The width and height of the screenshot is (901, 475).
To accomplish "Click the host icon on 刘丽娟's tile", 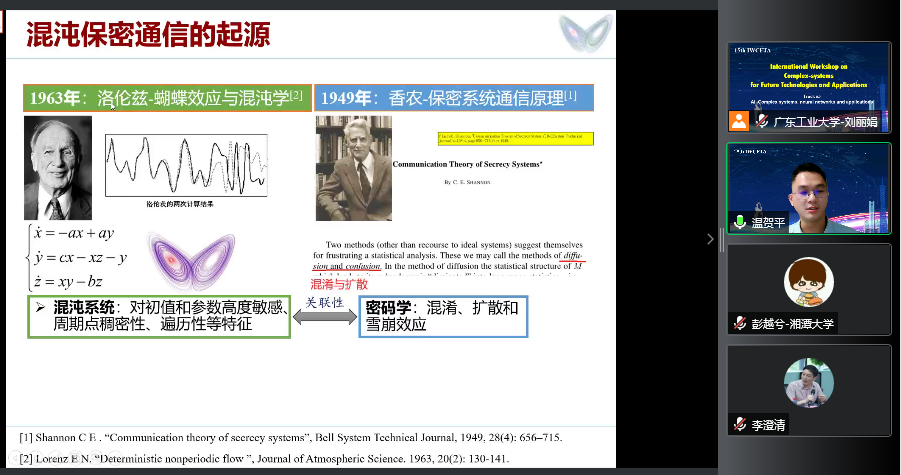I will click(739, 121).
